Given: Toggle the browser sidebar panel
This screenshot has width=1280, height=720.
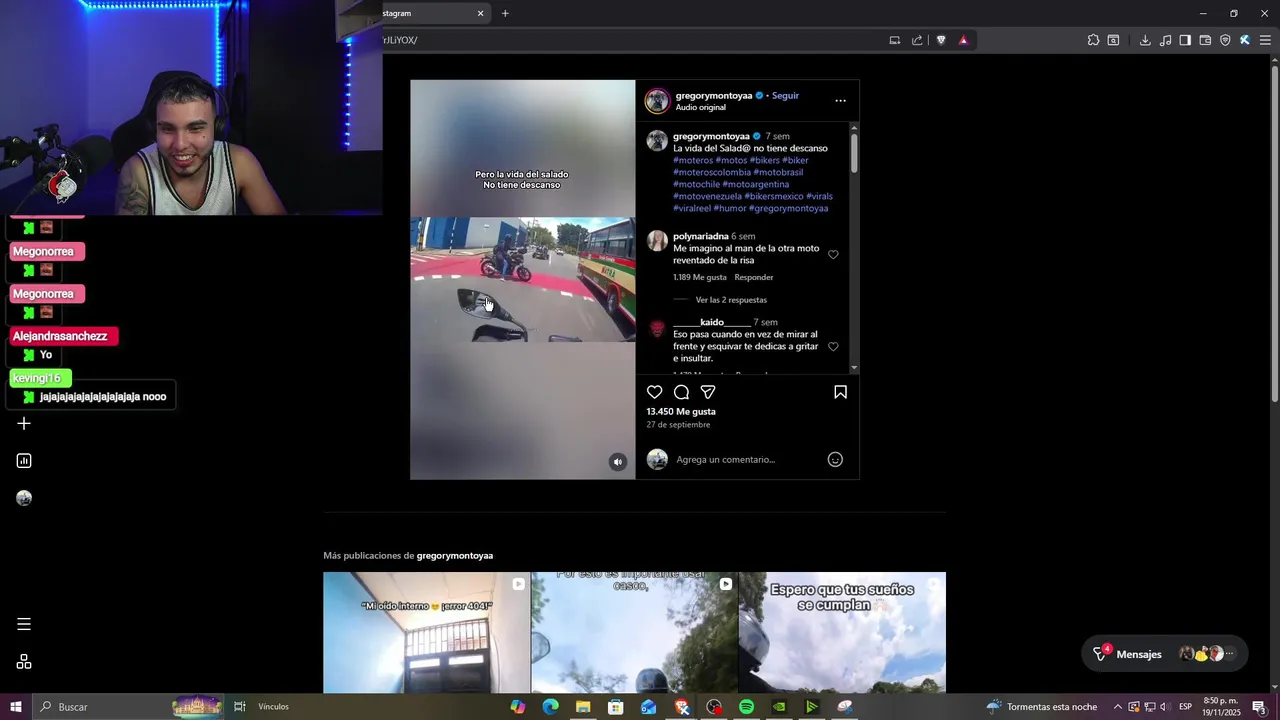Looking at the screenshot, I should click(1185, 40).
